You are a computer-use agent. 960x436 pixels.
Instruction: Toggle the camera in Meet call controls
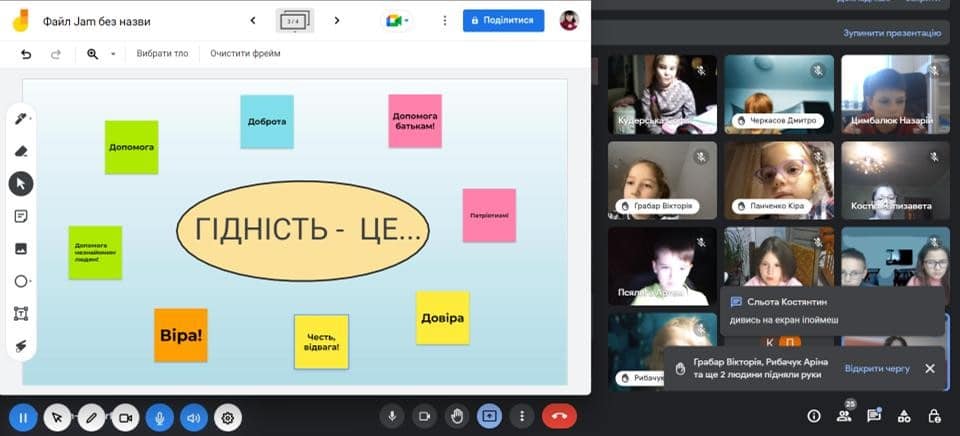click(x=424, y=416)
